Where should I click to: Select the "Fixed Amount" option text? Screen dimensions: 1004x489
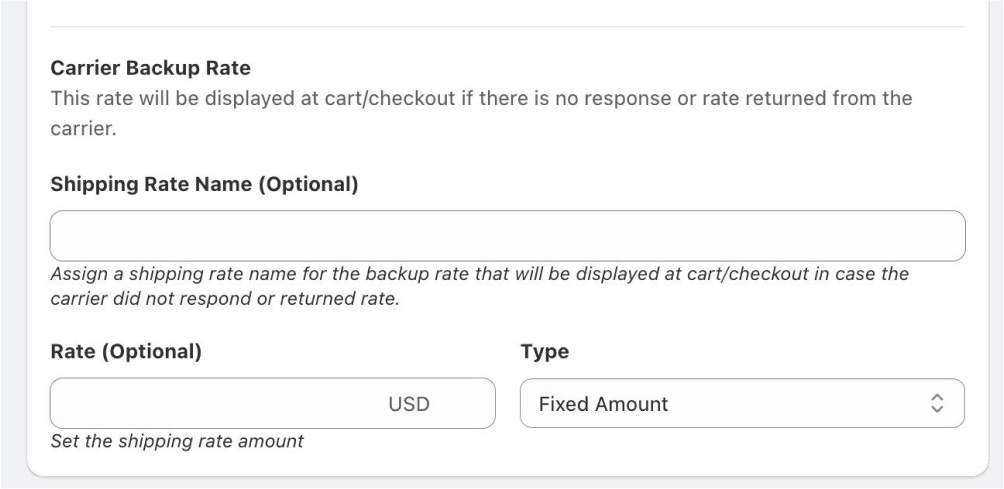click(x=603, y=404)
